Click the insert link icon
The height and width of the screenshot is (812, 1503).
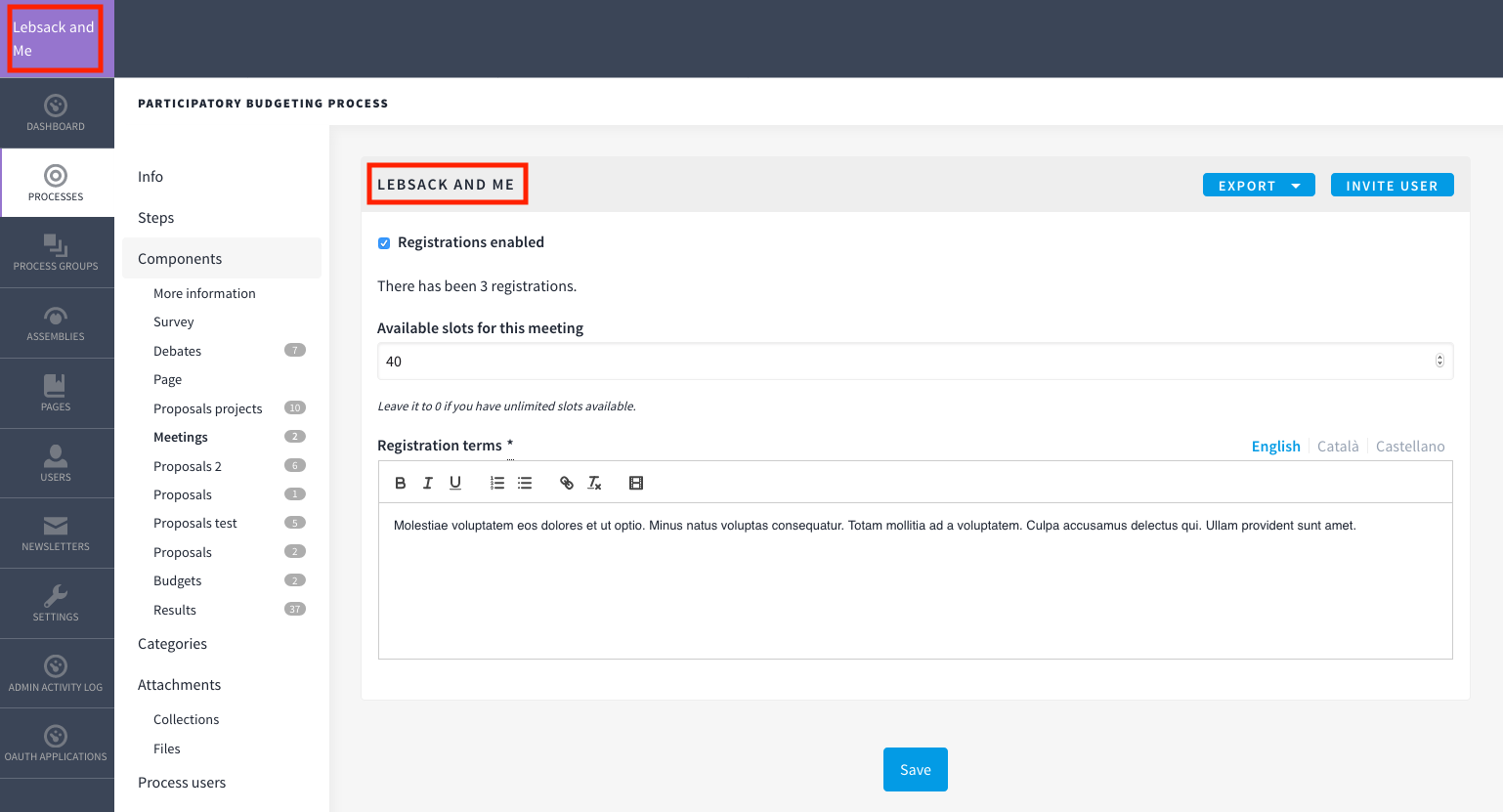click(567, 483)
